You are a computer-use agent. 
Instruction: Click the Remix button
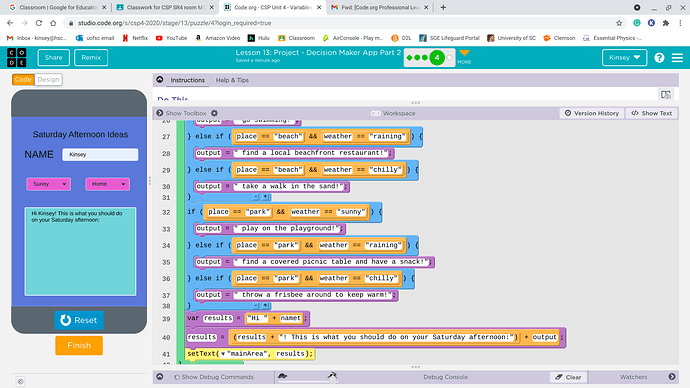coord(91,58)
